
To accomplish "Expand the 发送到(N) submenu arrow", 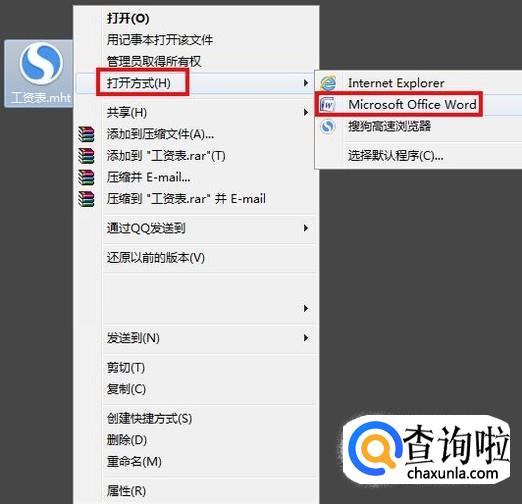I will point(305,338).
